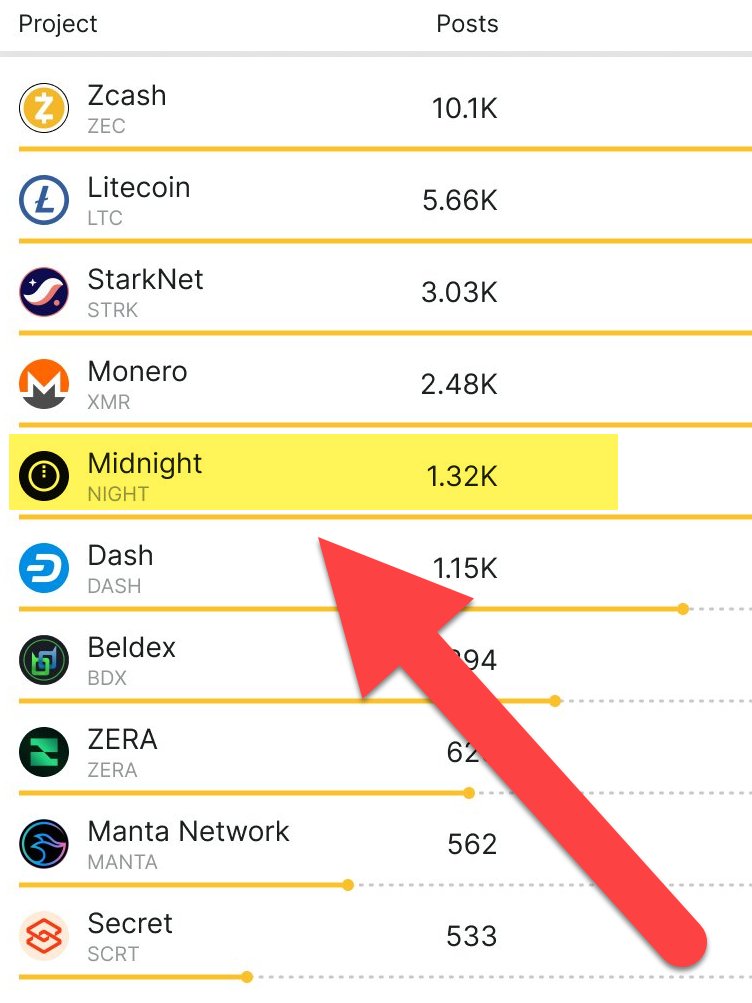Click the Monero logo icon
The image size is (752, 1003).
(x=44, y=384)
